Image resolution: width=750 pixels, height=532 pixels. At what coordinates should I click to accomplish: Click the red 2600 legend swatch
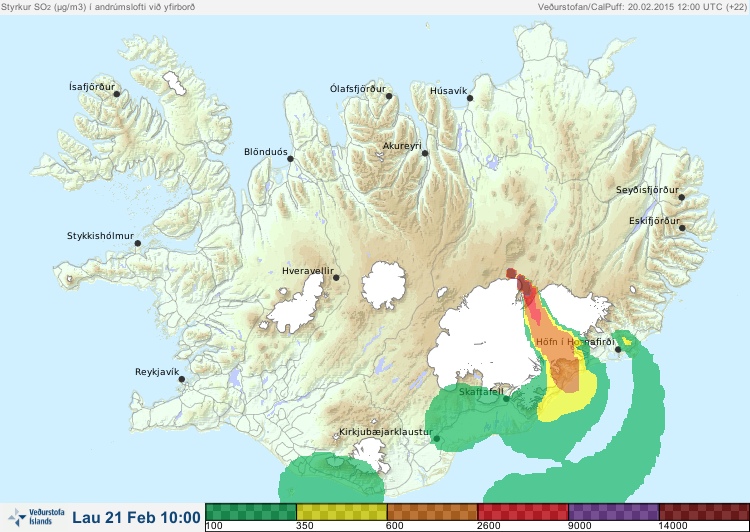click(523, 512)
